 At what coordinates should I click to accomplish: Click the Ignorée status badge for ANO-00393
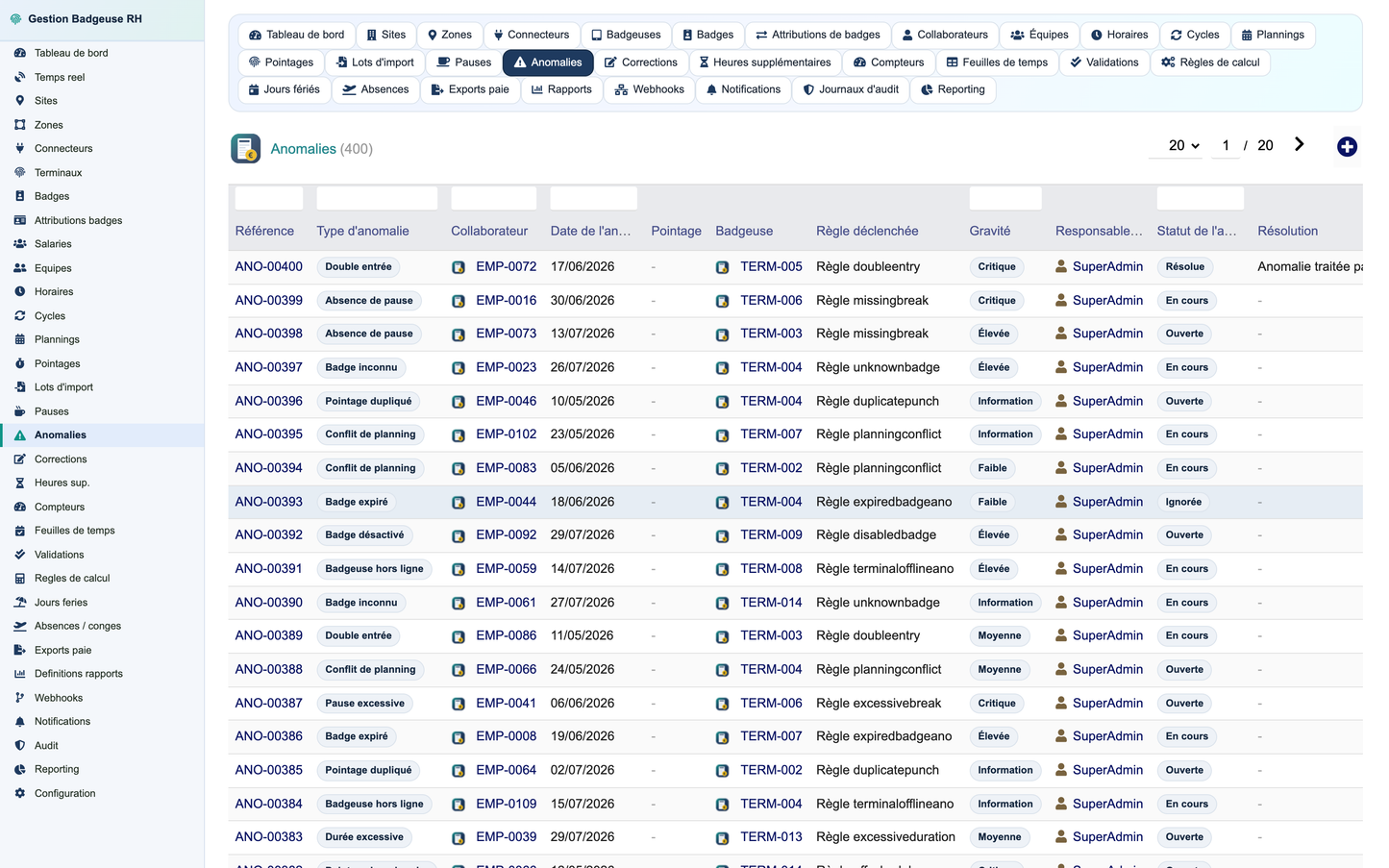click(1184, 502)
